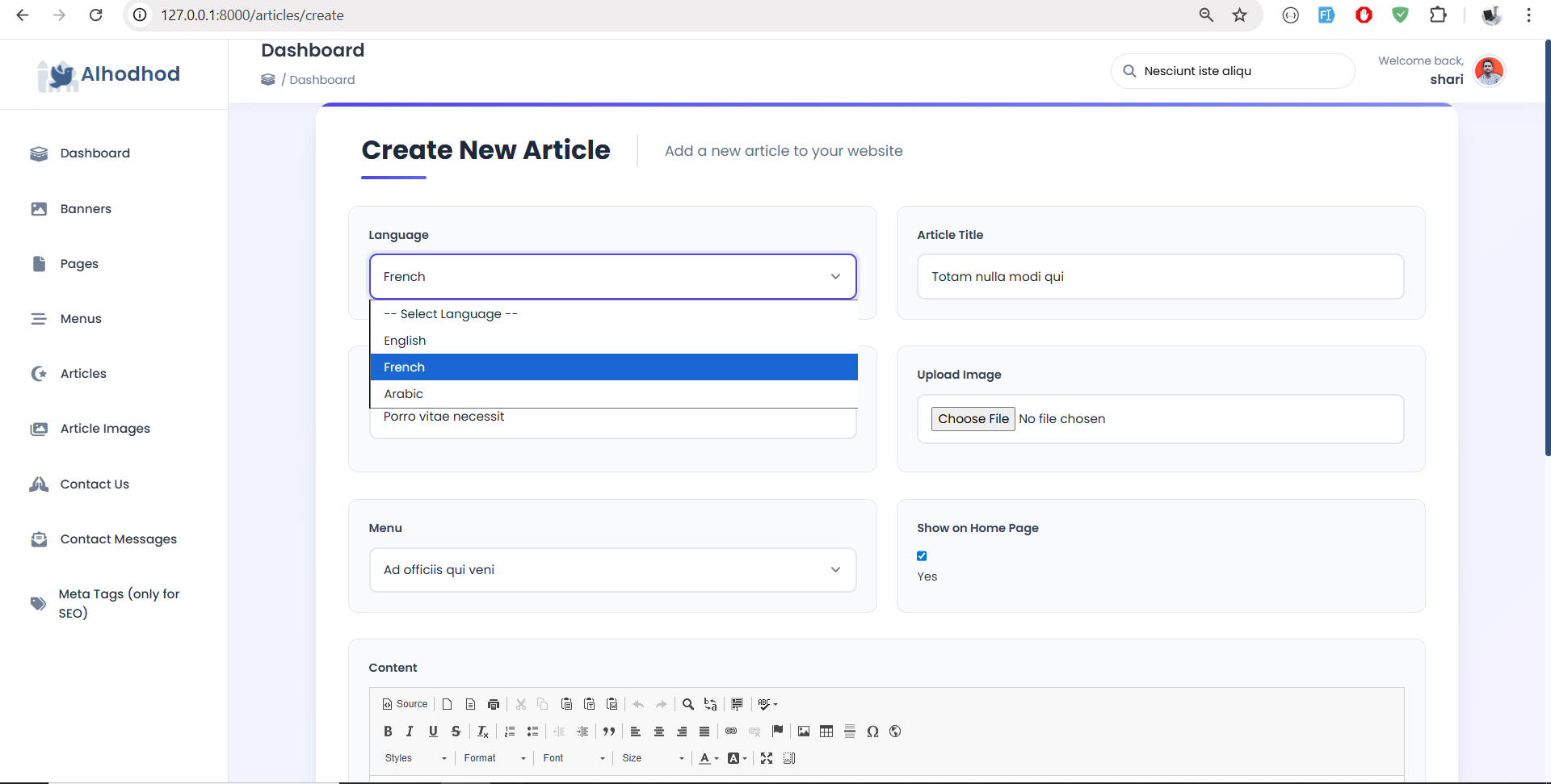Open Articles from the sidebar
The width and height of the screenshot is (1551, 784).
pyautogui.click(x=83, y=374)
